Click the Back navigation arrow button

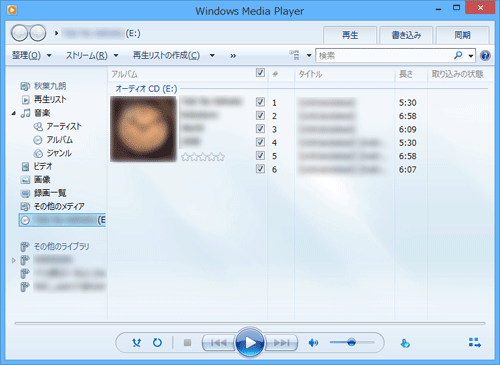tap(19, 33)
